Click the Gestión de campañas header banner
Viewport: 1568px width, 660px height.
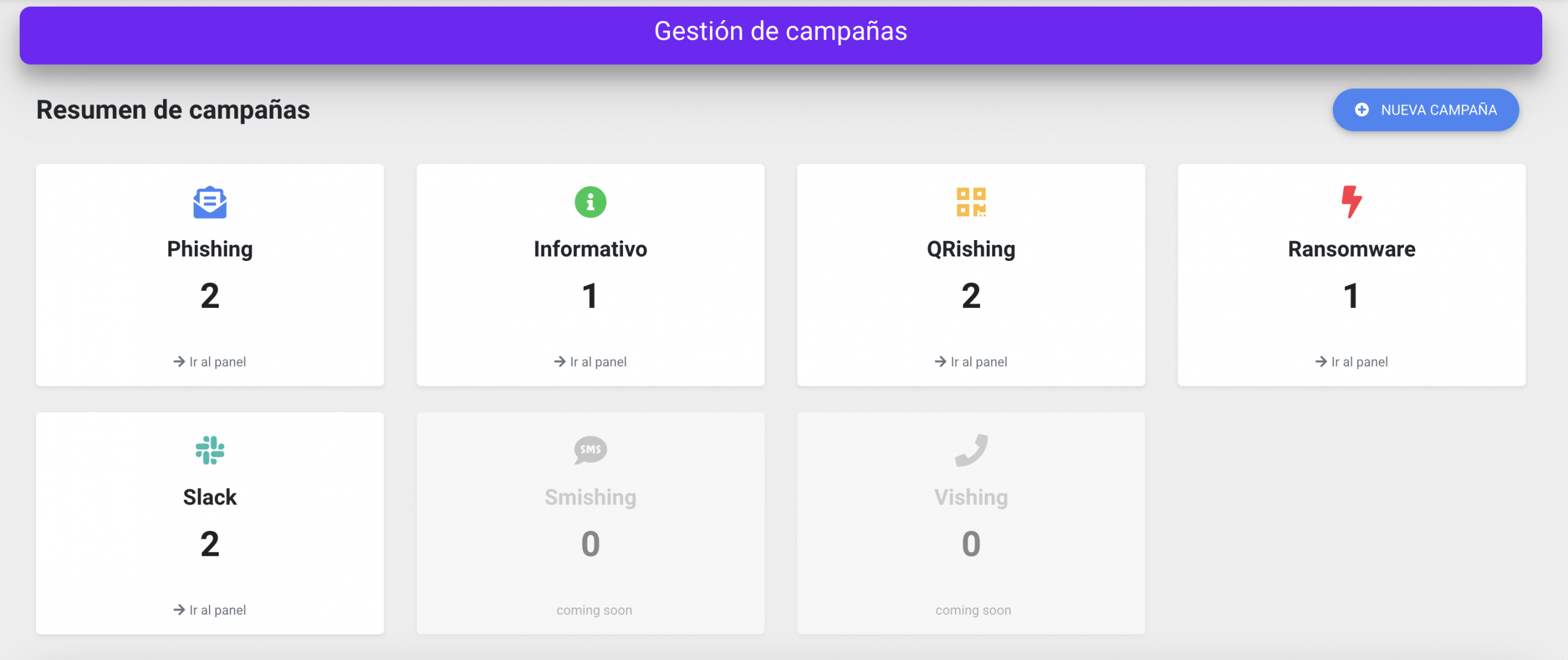pyautogui.click(x=781, y=32)
